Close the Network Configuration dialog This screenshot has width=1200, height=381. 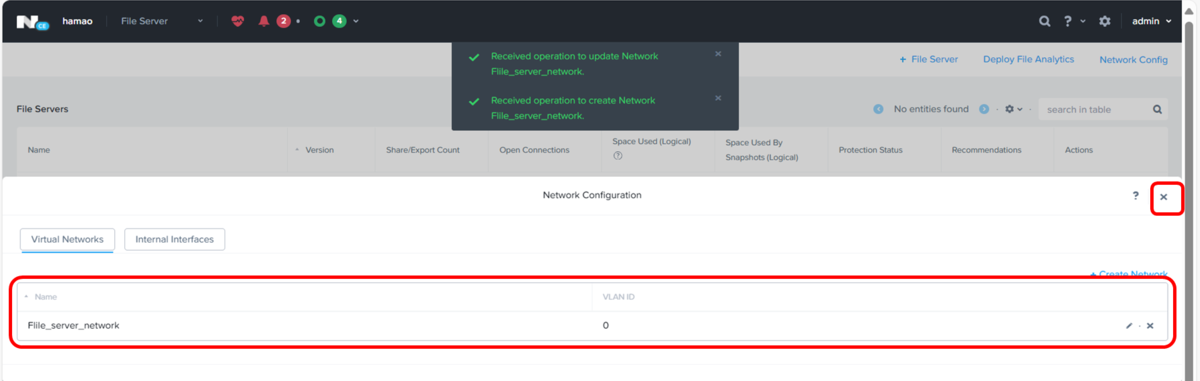1163,197
